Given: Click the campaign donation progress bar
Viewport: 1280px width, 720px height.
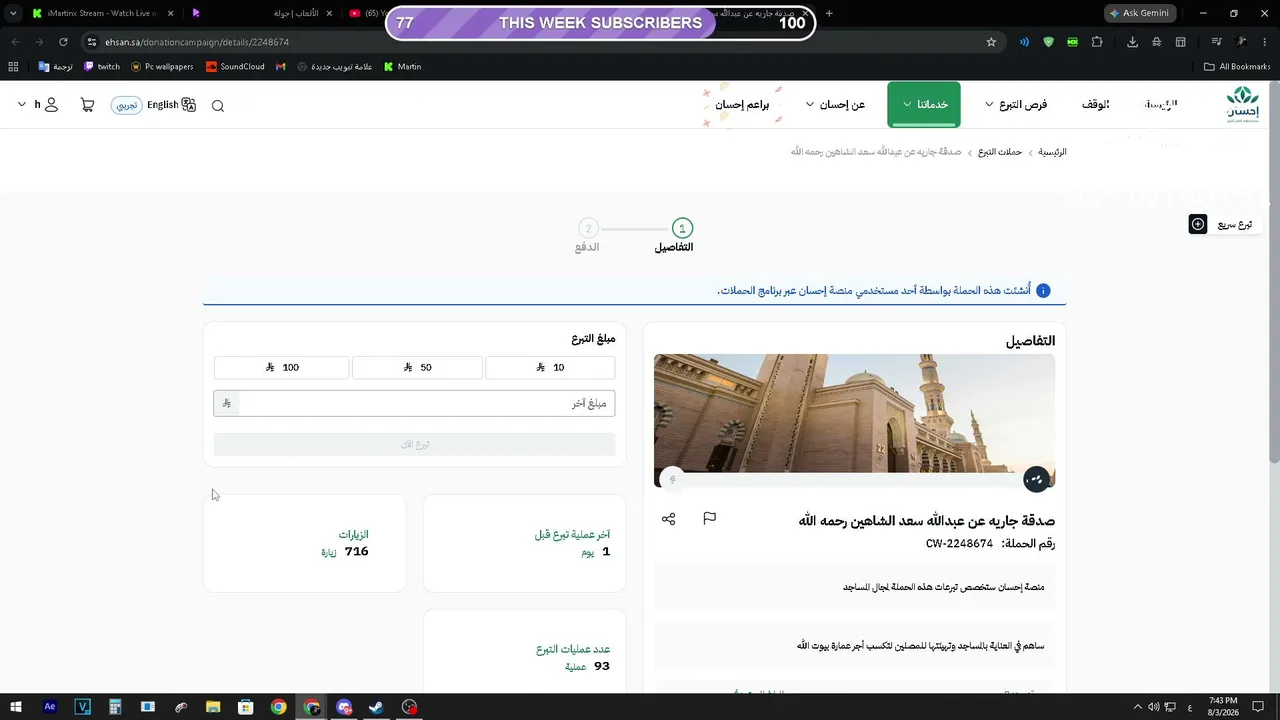Looking at the screenshot, I should tap(854, 480).
